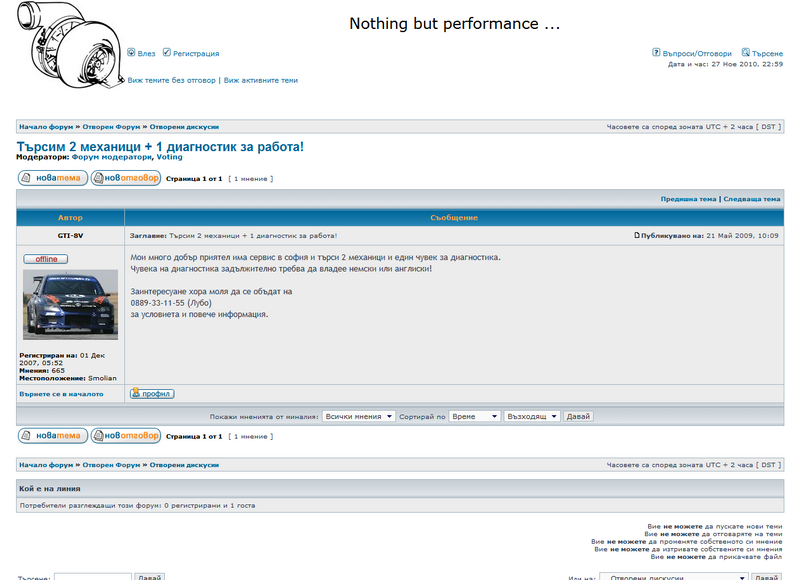Screen dimensions: 800x580
Task: Click the top новотговор button
Action: point(126,178)
